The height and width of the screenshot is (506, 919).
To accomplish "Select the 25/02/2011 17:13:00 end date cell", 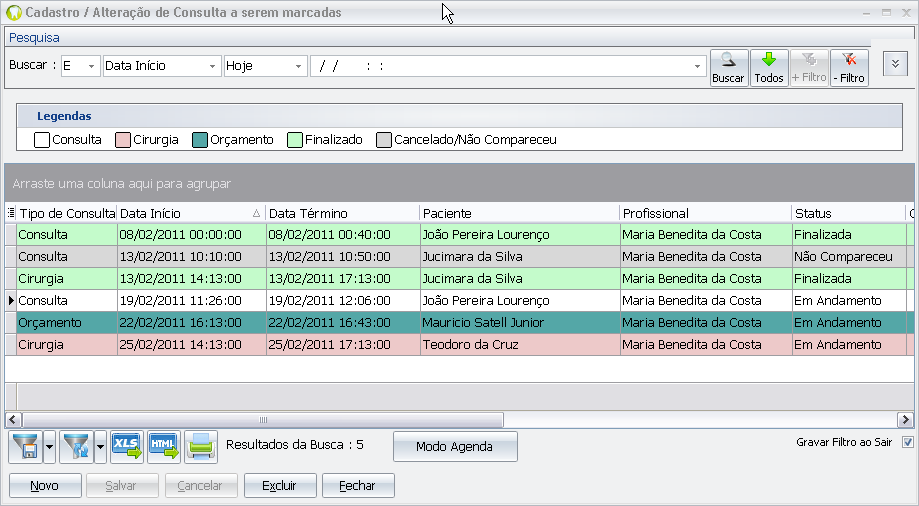I will click(343, 345).
